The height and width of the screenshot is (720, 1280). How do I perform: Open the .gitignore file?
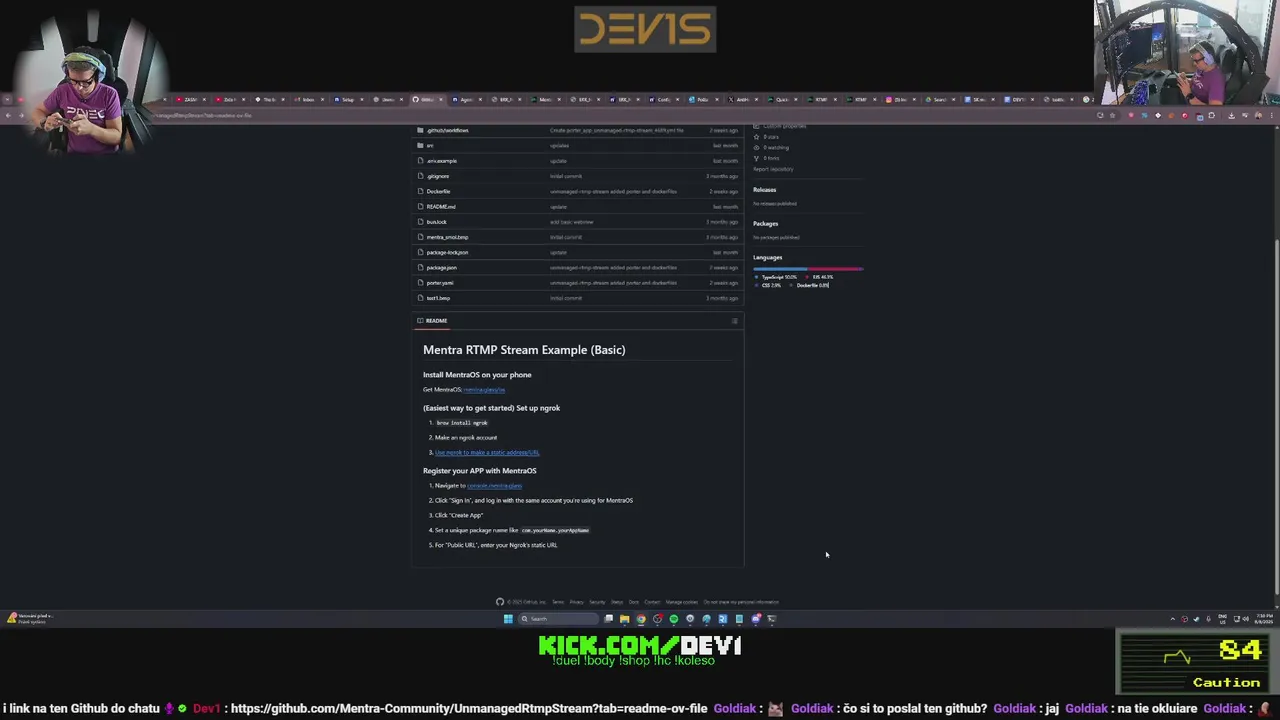pyautogui.click(x=438, y=176)
